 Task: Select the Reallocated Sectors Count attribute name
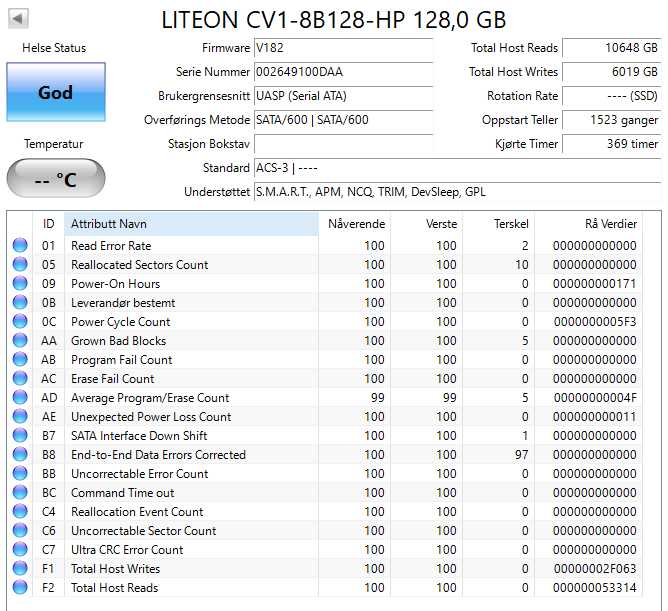click(x=139, y=265)
